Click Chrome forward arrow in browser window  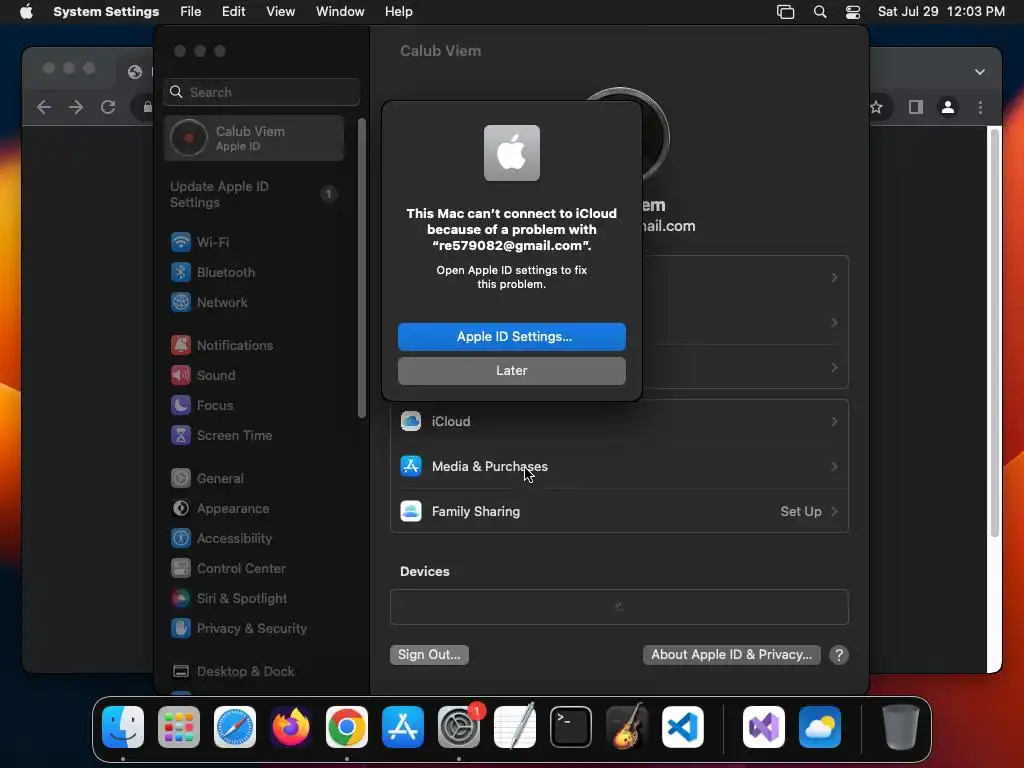coord(76,107)
